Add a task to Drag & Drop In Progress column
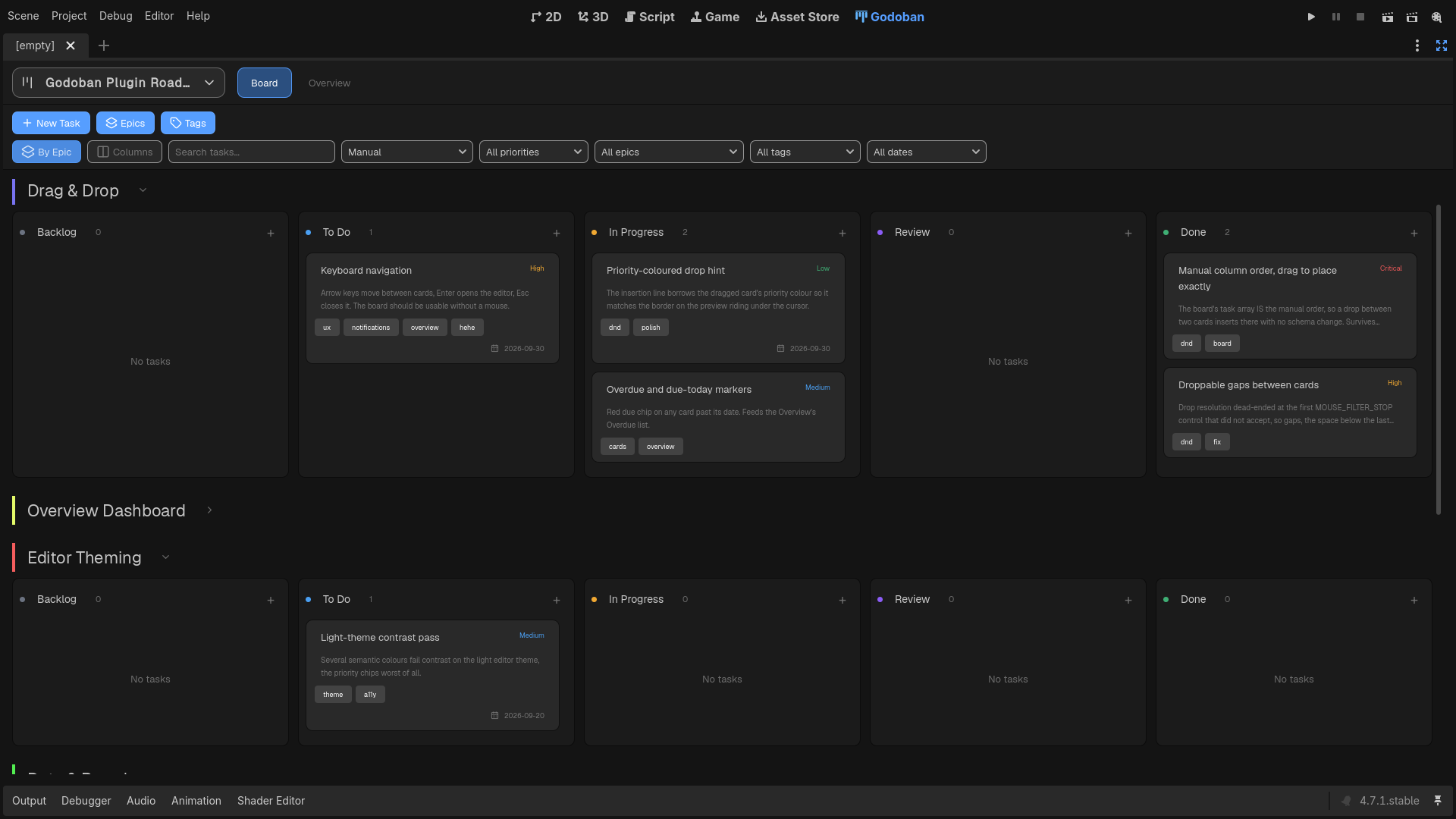The image size is (1456, 819). [843, 233]
